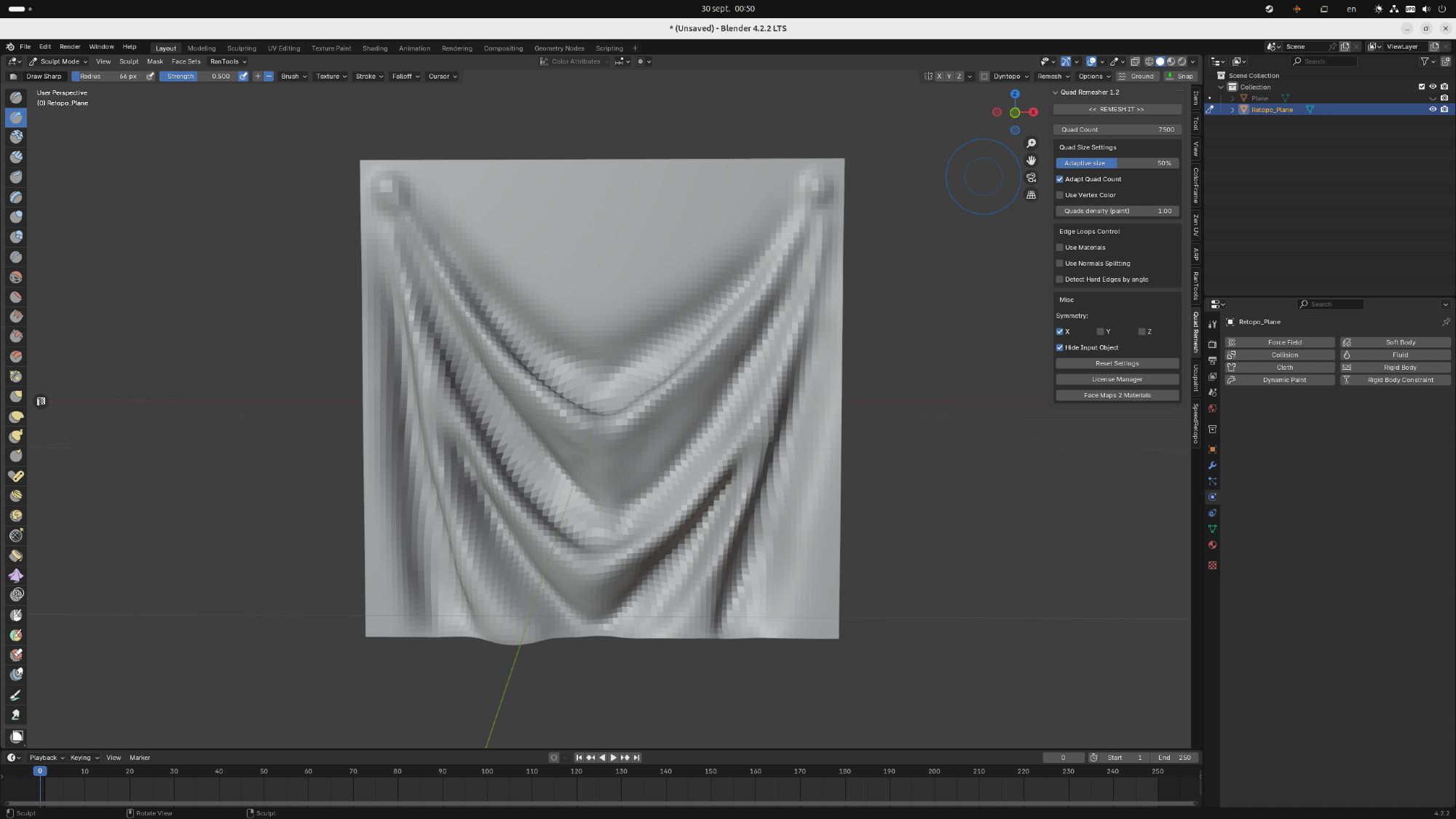Click Face Maps 2 Materials button
This screenshot has height=819, width=1456.
(x=1117, y=395)
